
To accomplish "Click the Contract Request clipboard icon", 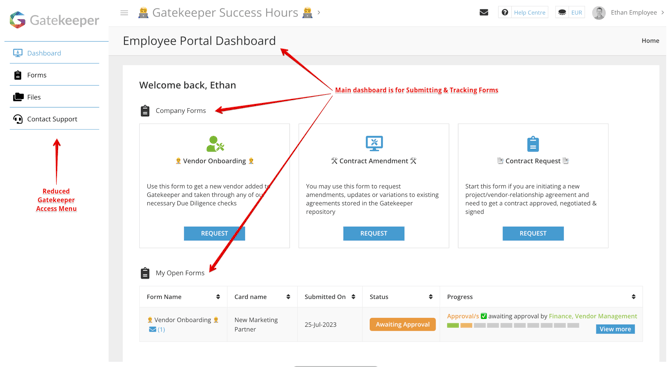I will click(533, 144).
